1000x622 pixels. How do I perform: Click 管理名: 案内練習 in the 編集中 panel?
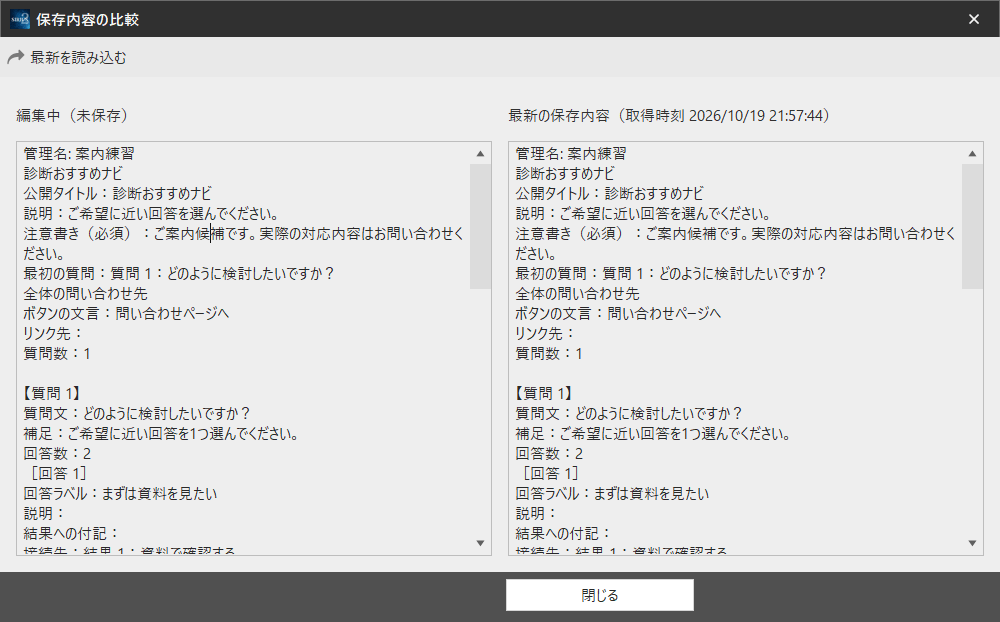click(x=79, y=154)
